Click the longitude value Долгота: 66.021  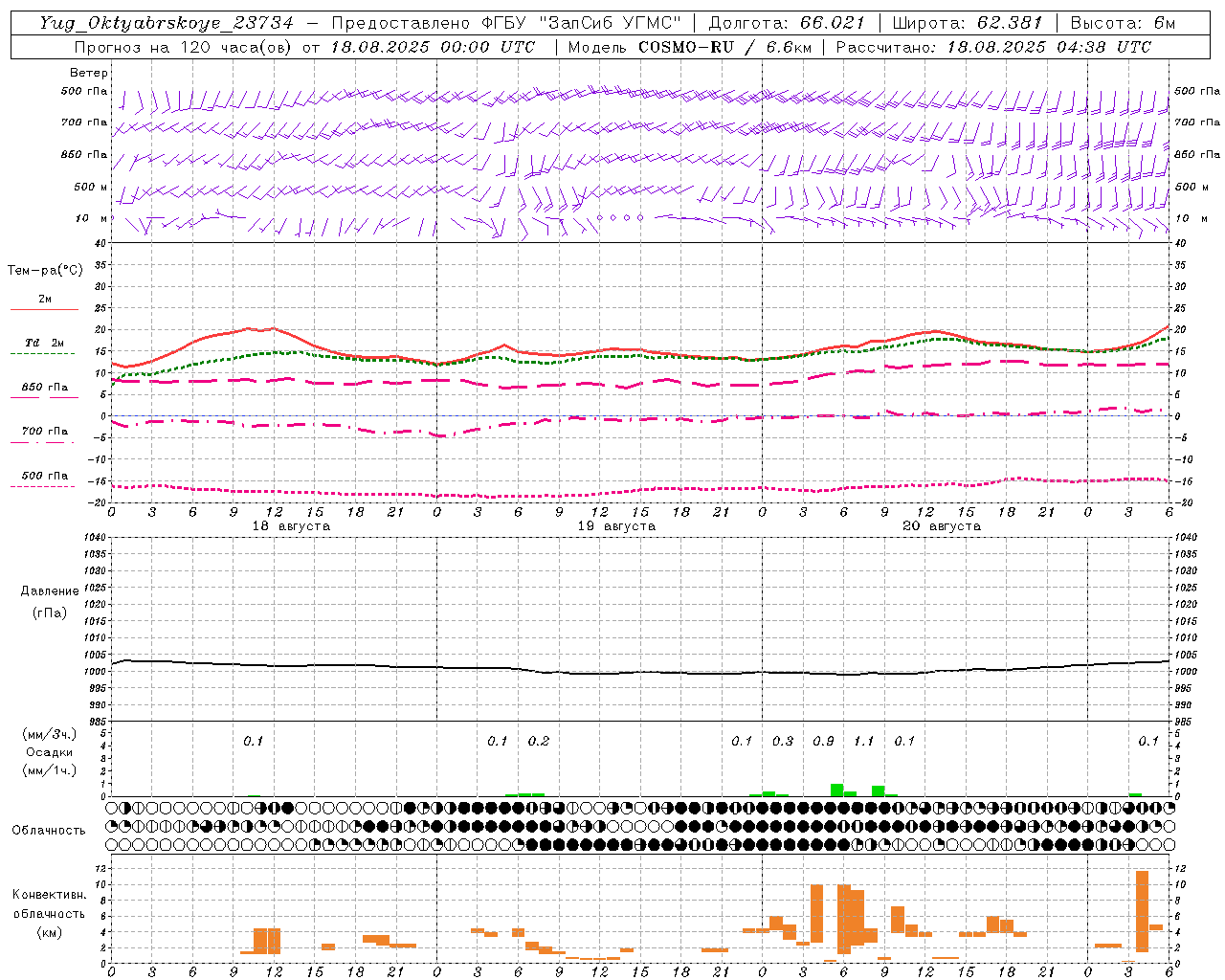point(787,23)
